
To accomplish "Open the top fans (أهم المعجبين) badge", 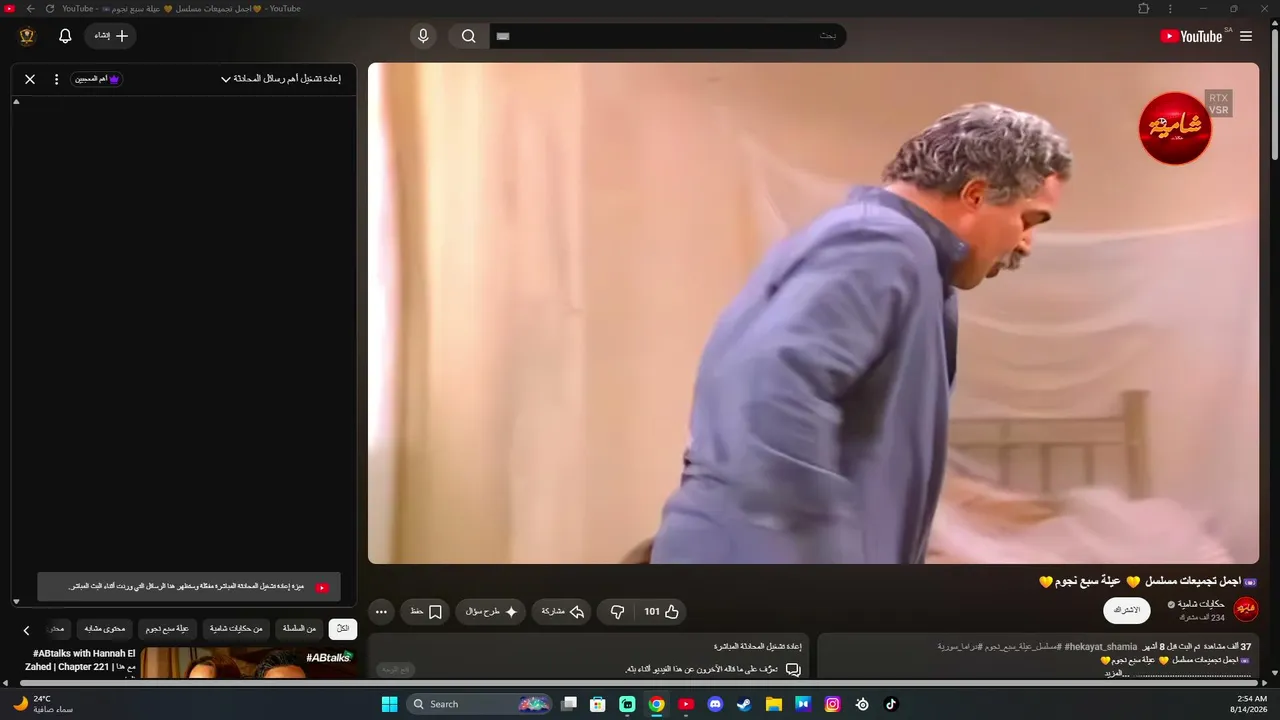I will click(x=97, y=79).
